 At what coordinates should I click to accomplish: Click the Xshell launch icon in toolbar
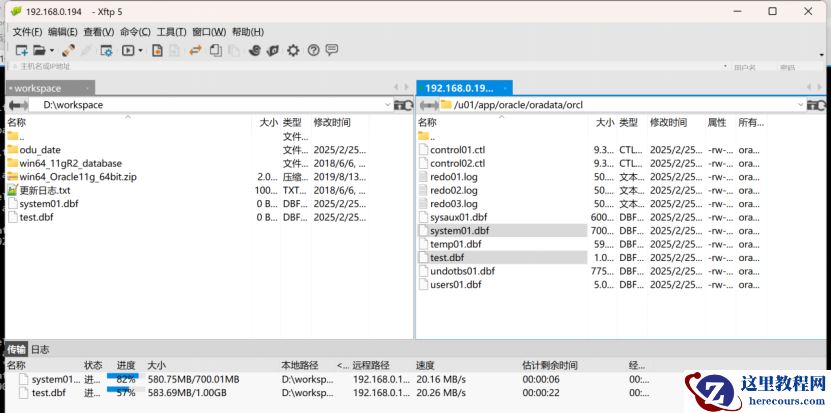pyautogui.click(x=255, y=50)
